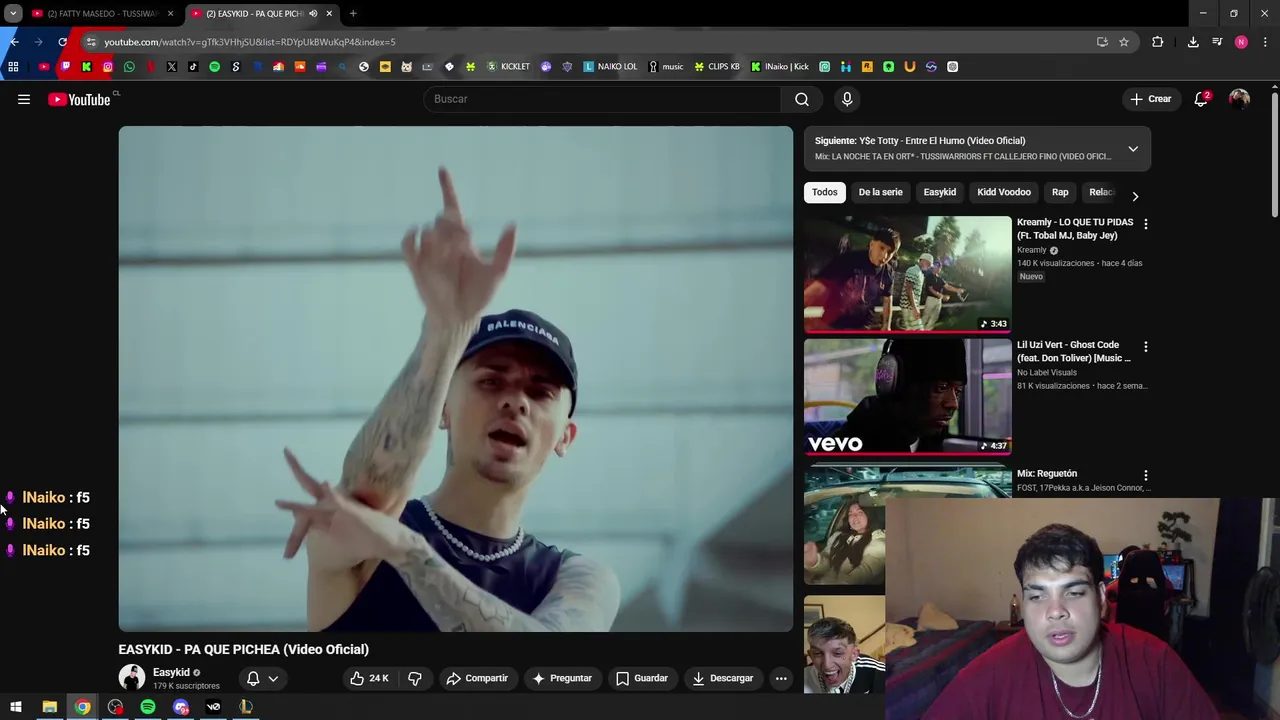Click the Preguntar button
The image size is (1280, 720).
coord(562,678)
